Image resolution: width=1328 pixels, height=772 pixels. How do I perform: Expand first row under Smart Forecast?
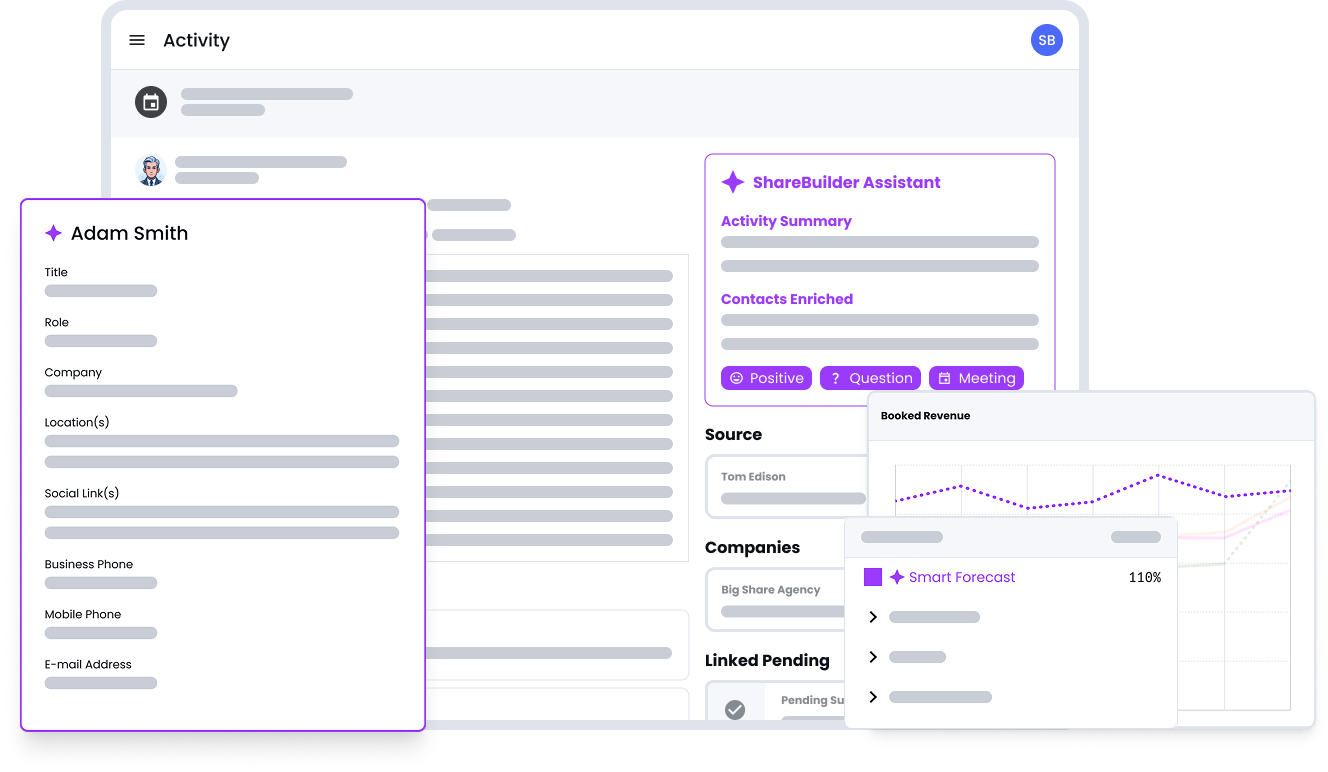pos(873,617)
